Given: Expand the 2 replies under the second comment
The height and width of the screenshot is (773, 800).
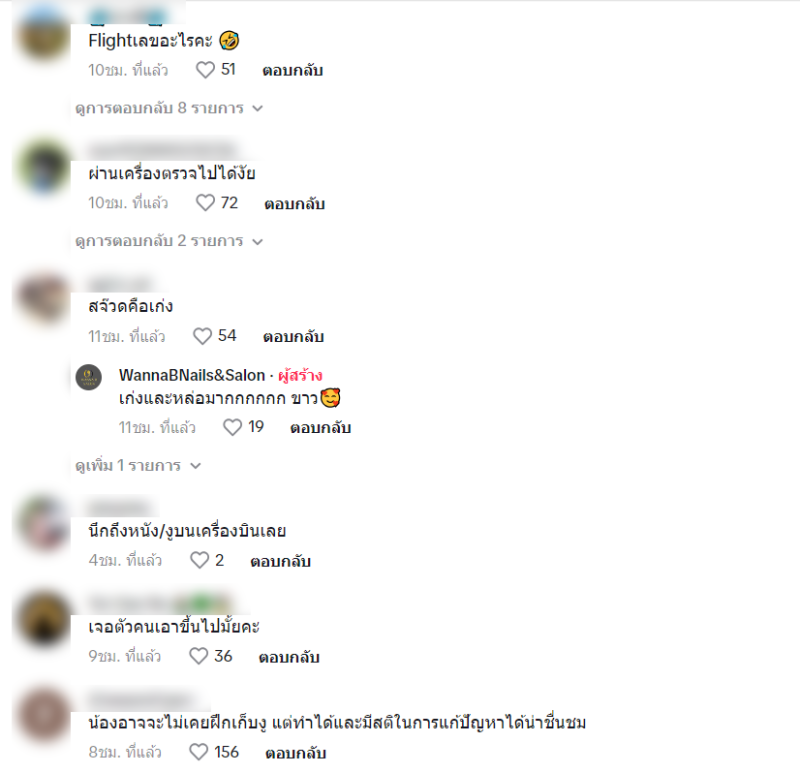Looking at the screenshot, I should click(x=169, y=241).
